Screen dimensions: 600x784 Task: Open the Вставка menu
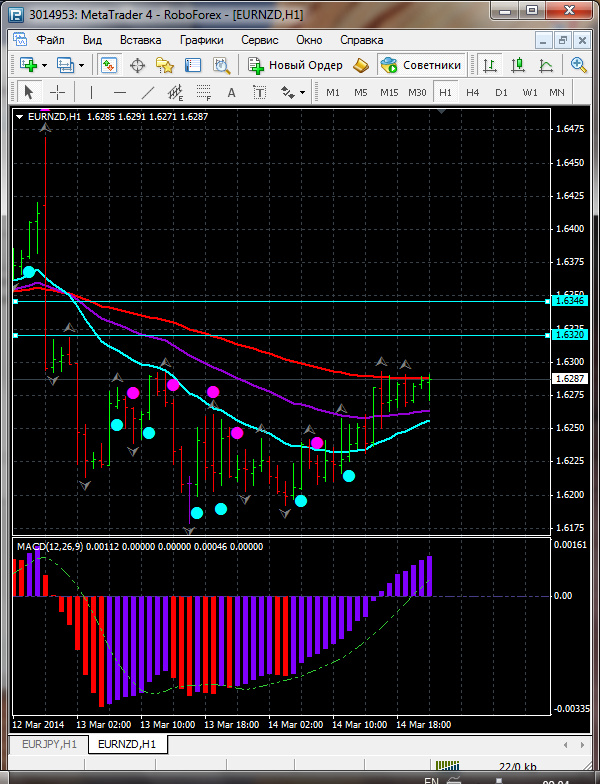[x=140, y=40]
